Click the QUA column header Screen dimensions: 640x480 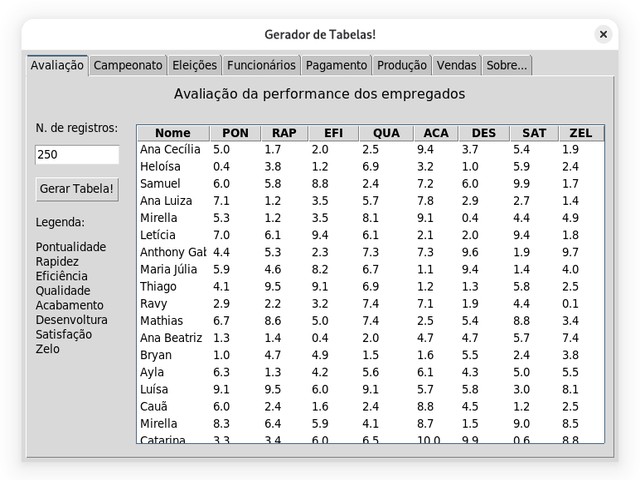386,133
